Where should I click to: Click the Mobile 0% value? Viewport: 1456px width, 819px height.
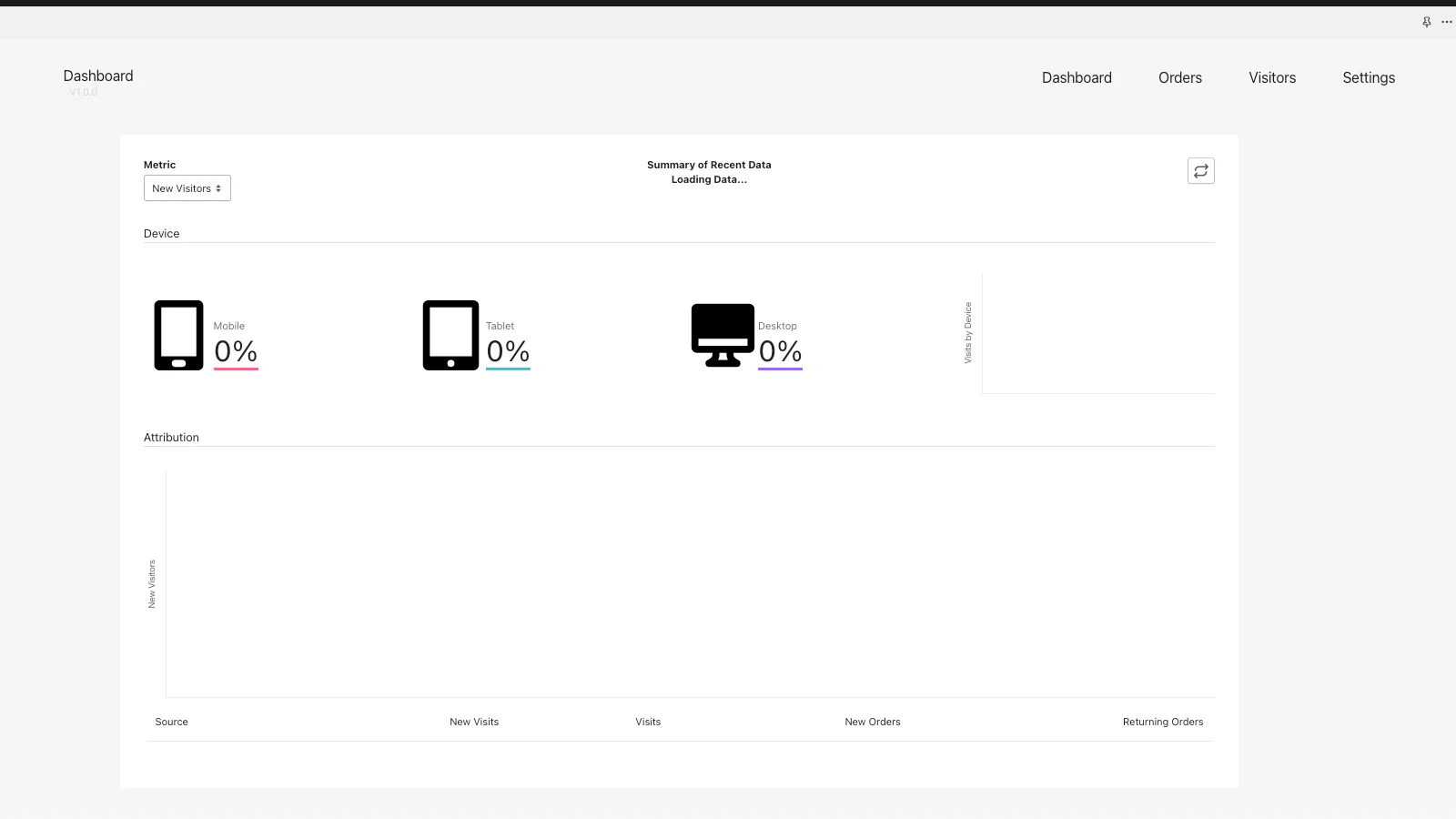(x=236, y=351)
